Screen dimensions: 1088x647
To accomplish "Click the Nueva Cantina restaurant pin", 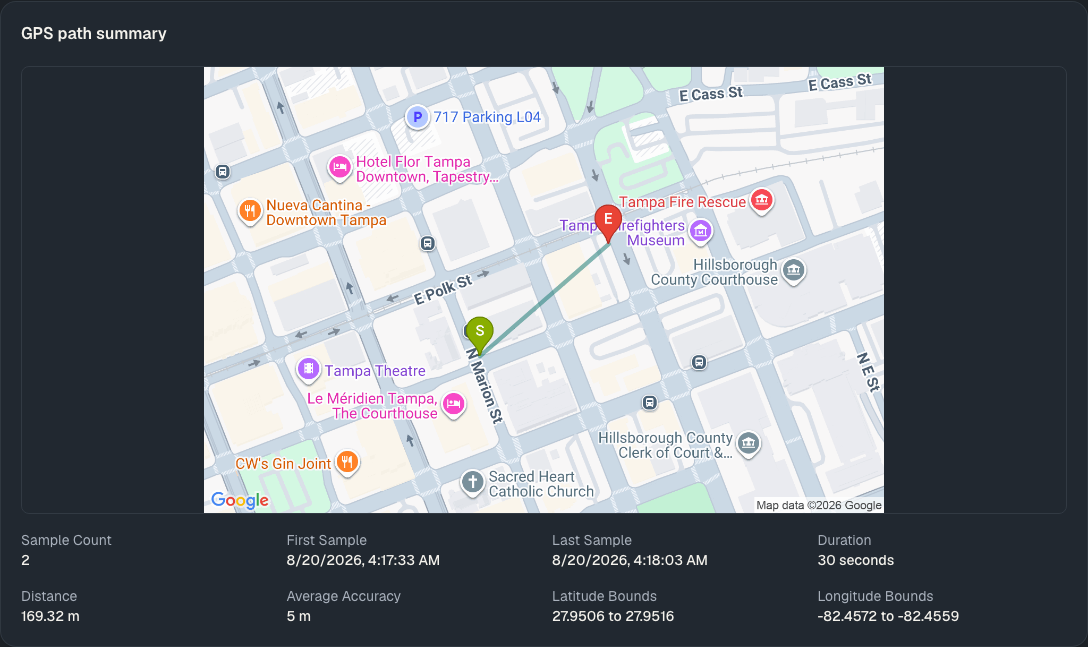I will pos(250,211).
